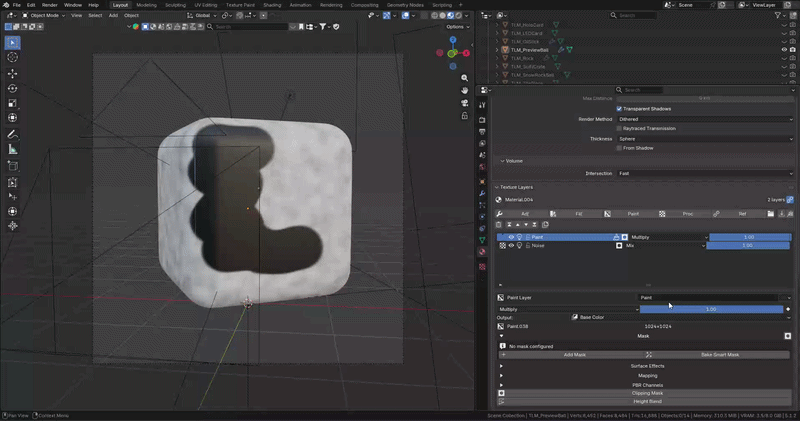Open the Object Mode dropdown

click(x=43, y=15)
